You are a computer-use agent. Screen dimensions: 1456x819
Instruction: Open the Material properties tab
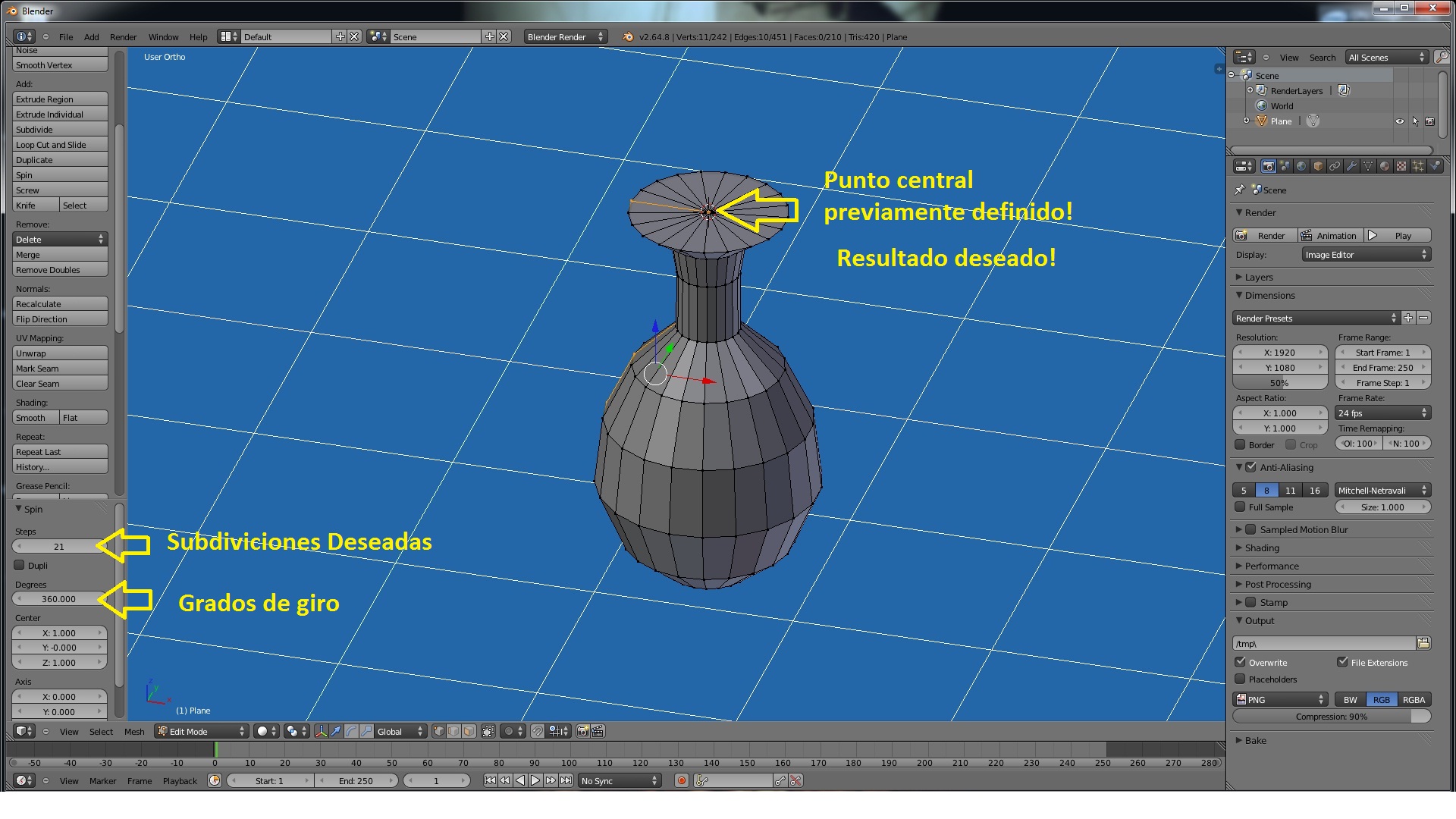pos(1385,166)
